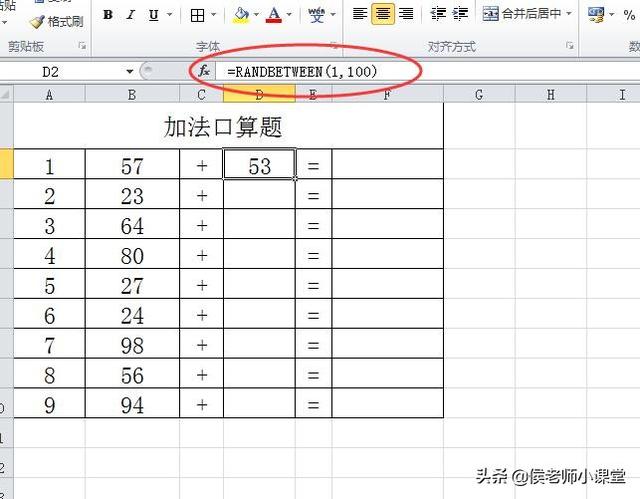Viewport: 640px width, 499px height.
Task: Decrease indent icon
Action: click(438, 14)
